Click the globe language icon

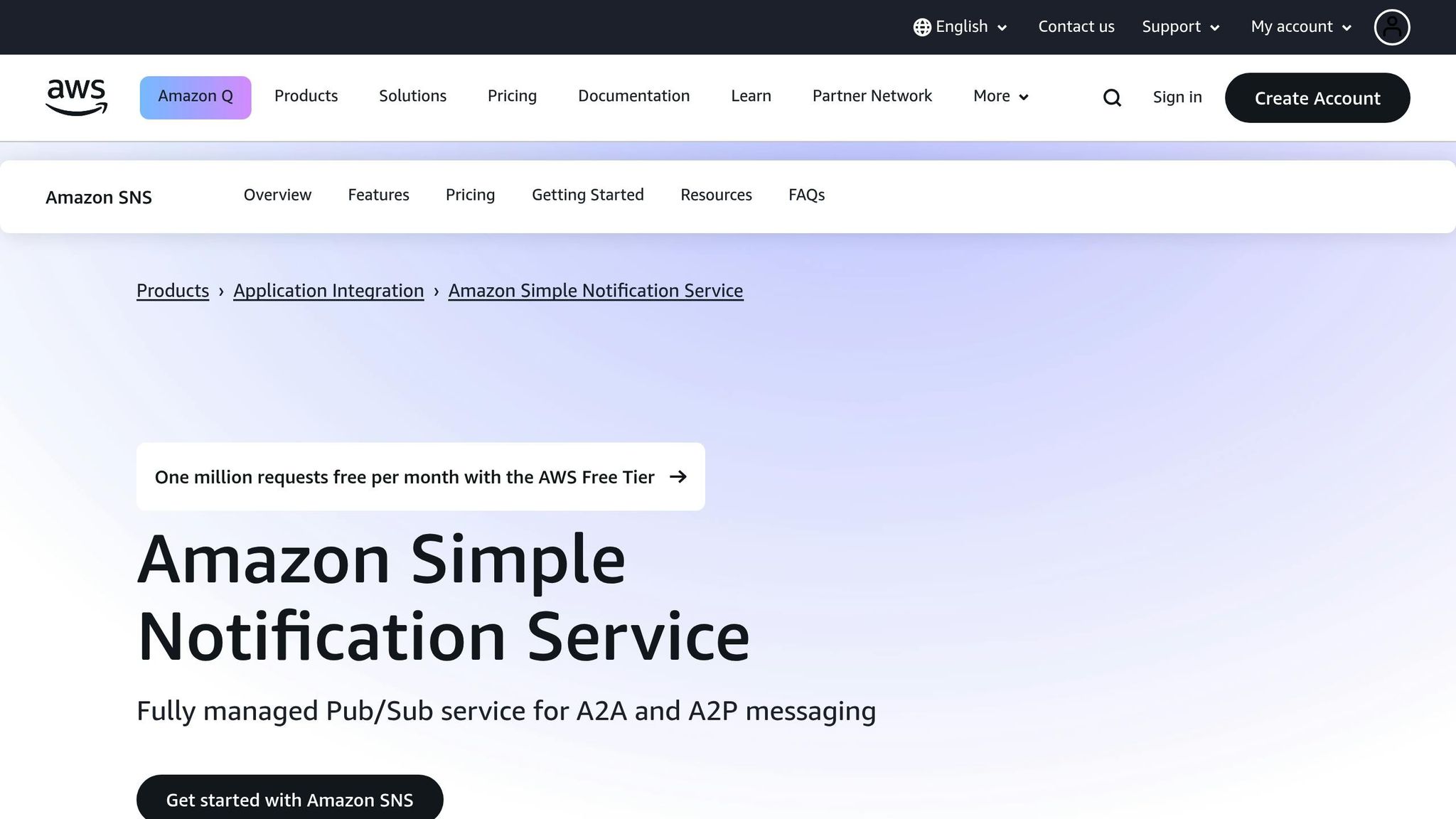coord(922,27)
